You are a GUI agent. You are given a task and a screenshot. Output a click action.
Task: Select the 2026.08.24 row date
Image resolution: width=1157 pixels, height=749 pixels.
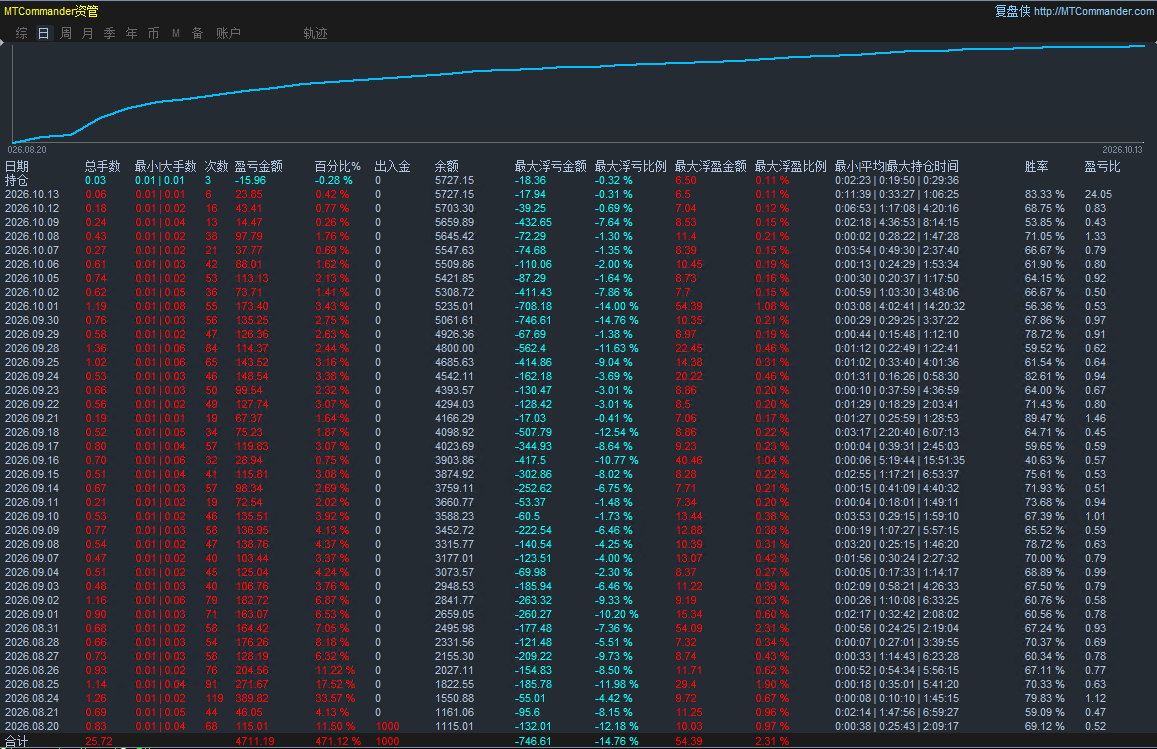(x=32, y=698)
